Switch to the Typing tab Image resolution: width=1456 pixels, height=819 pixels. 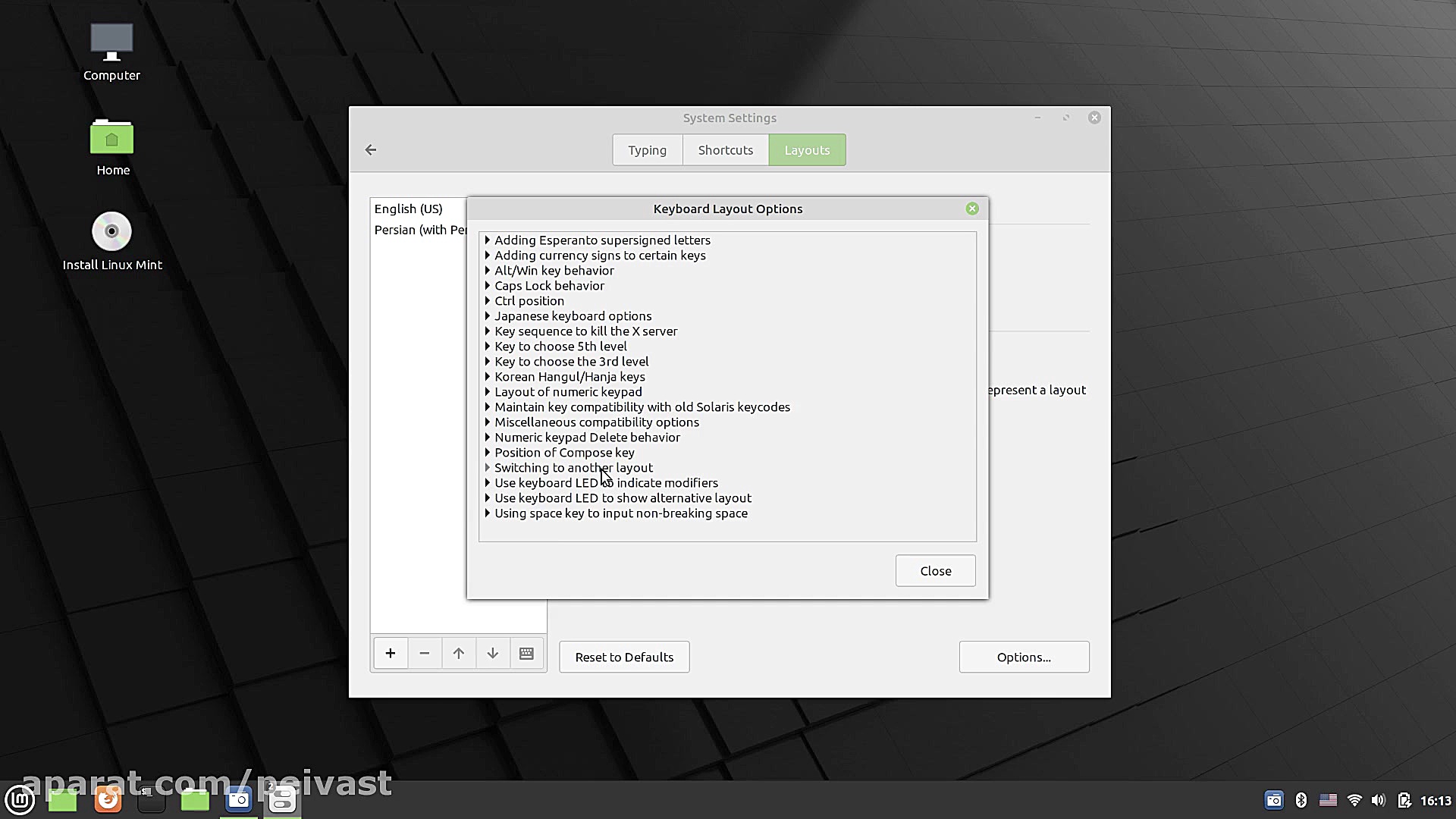(647, 150)
